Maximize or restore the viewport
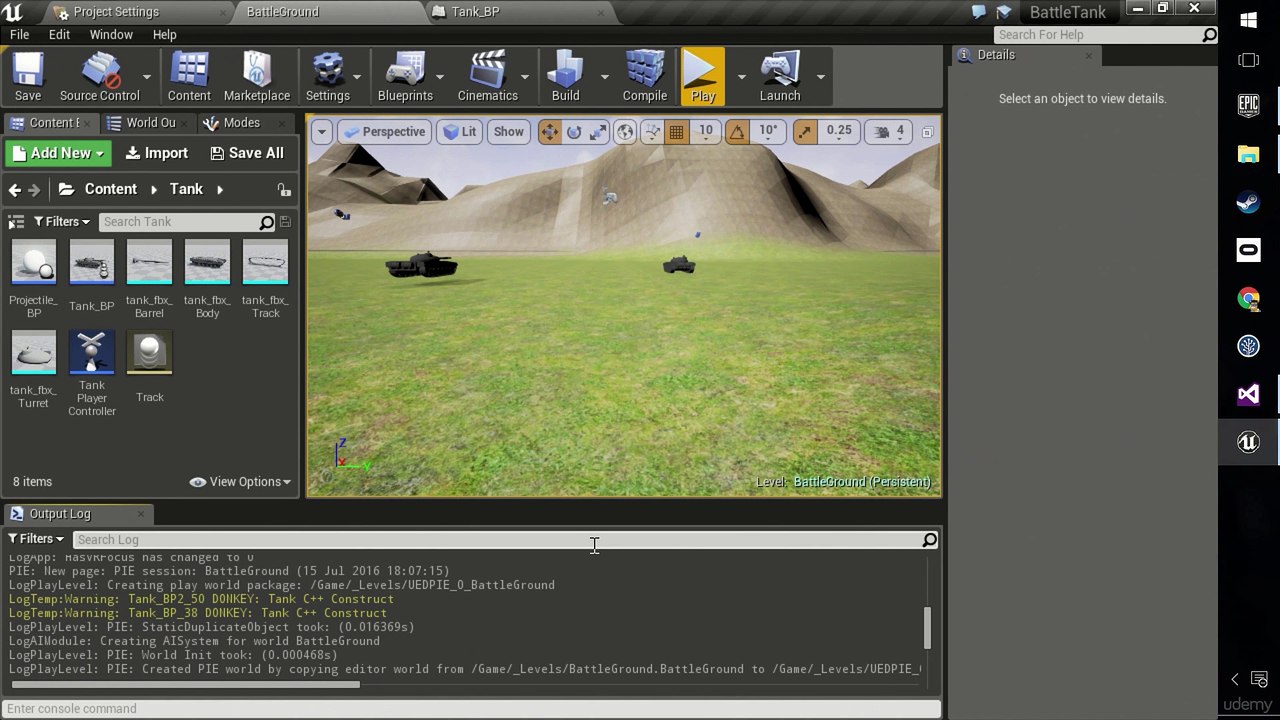Screen dimensions: 1280x720 927,132
